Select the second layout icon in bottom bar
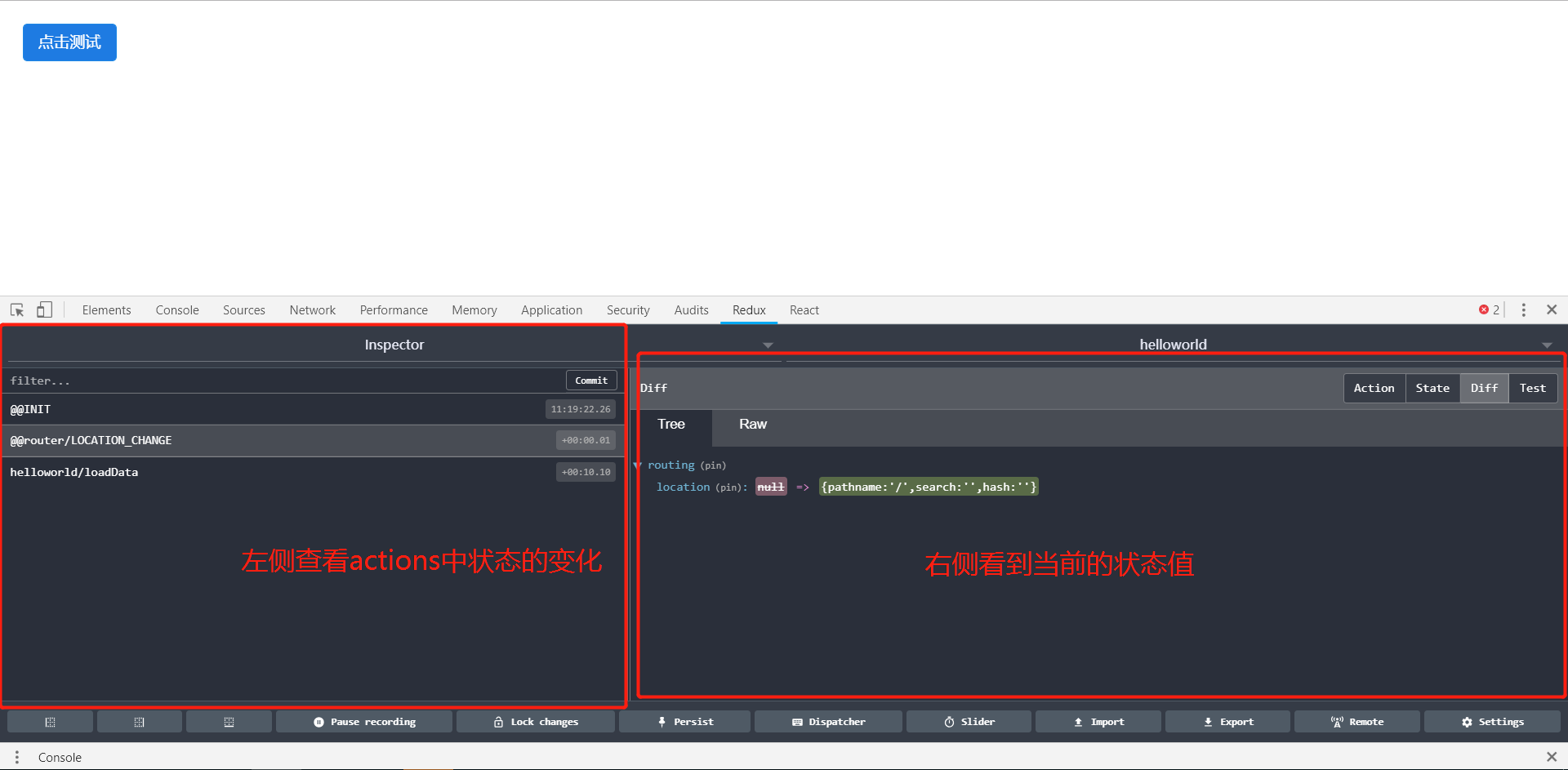Screen dimensions: 1568x770 point(140,722)
